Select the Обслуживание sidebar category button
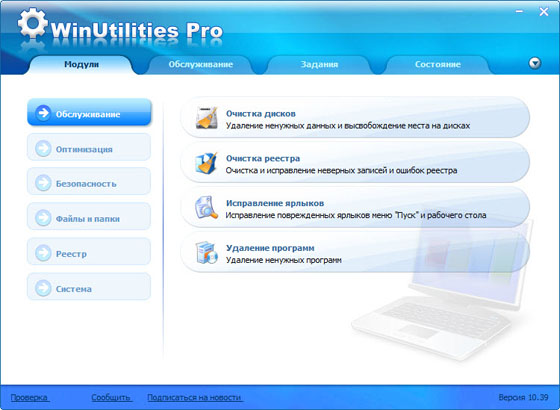This screenshot has height=410, width=560. click(x=89, y=112)
